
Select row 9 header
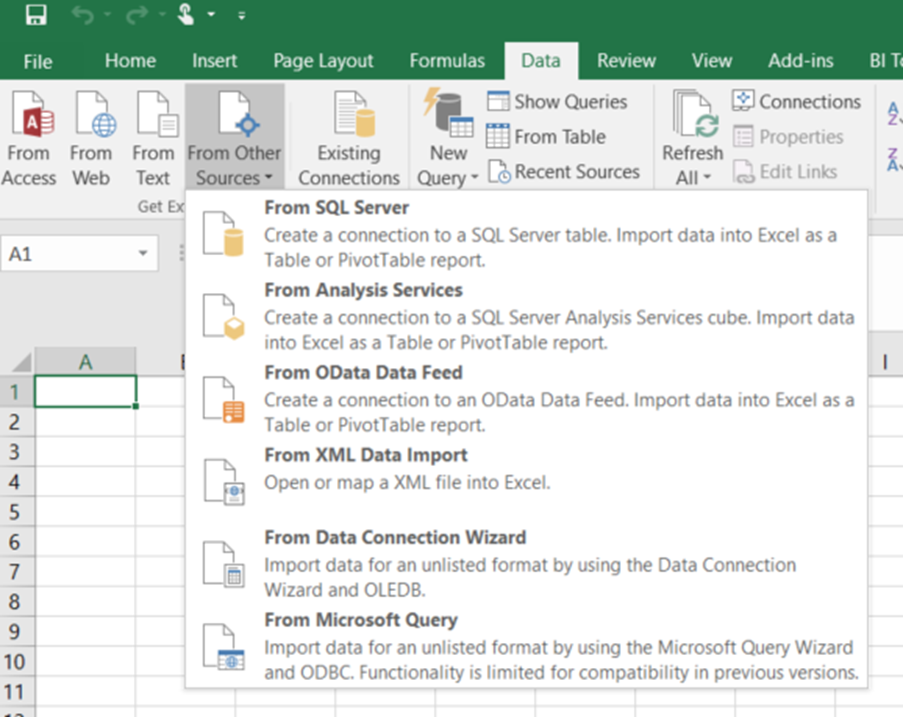pyautogui.click(x=15, y=631)
